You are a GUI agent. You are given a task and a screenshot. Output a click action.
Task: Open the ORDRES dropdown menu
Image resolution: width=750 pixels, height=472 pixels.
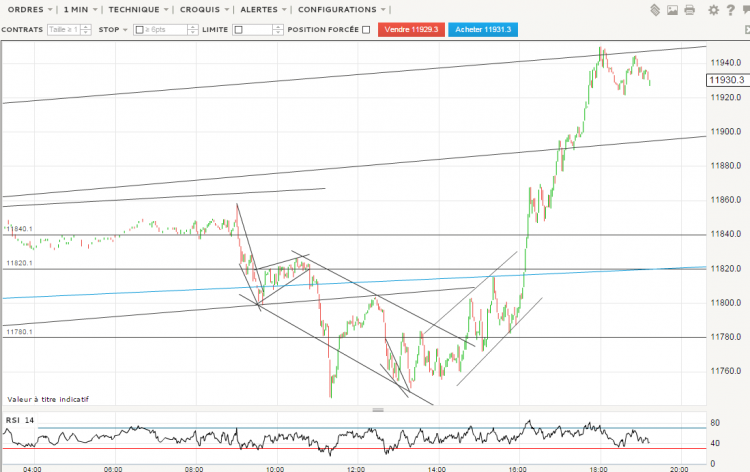30,10
